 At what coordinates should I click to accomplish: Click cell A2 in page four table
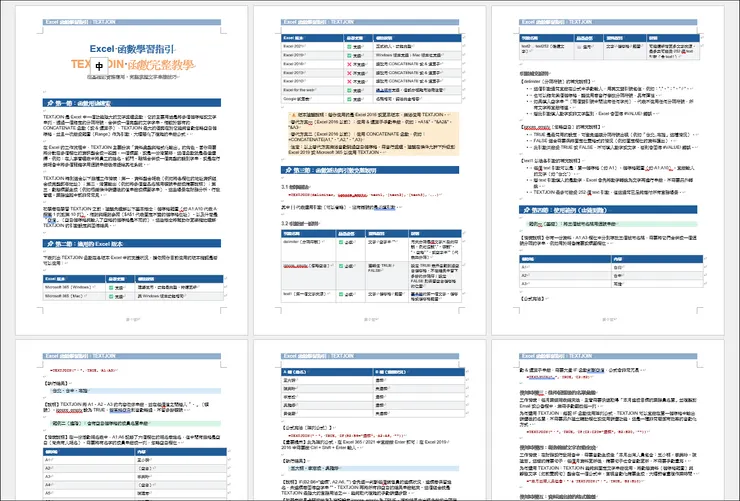tap(89, 468)
